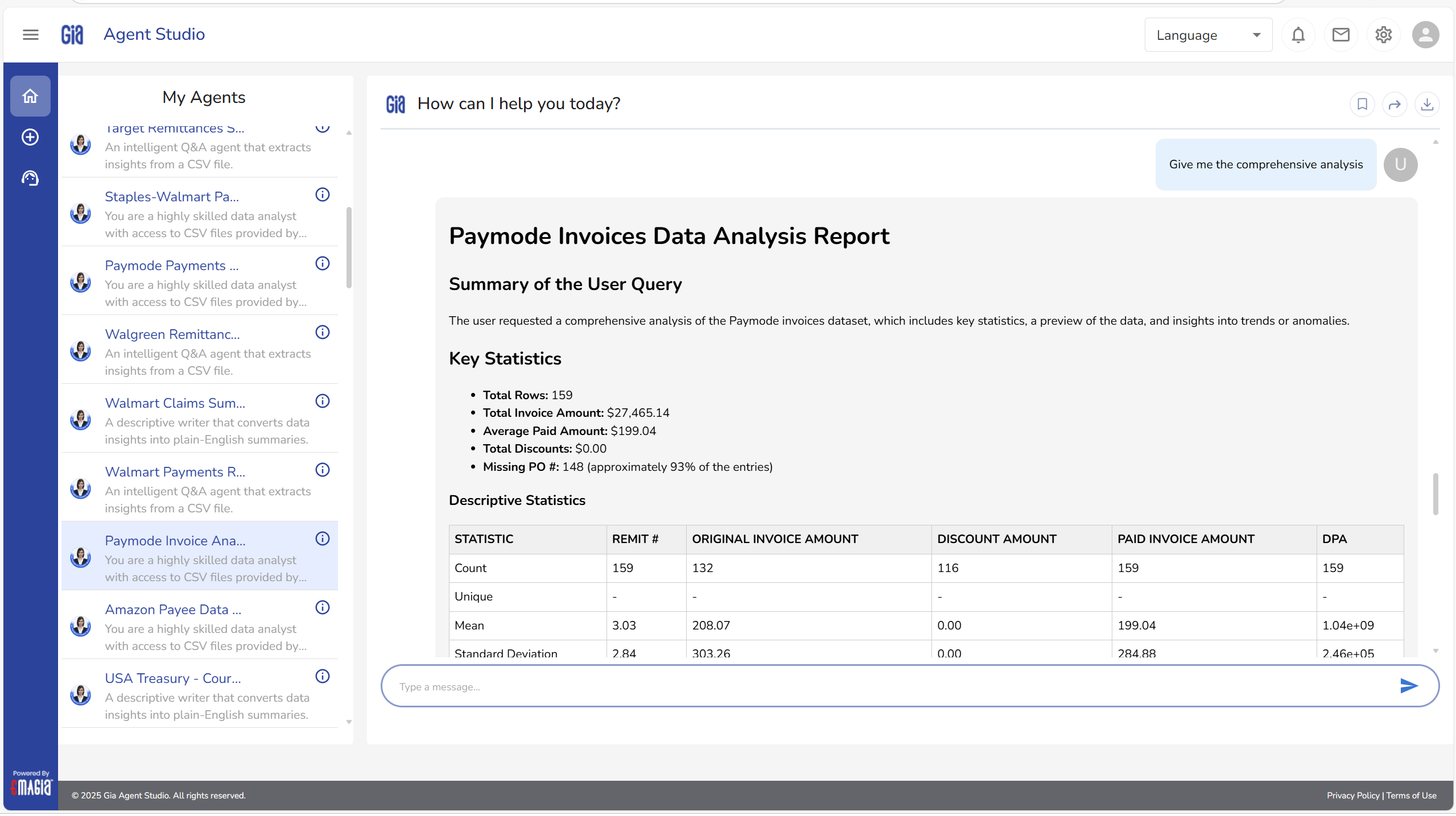Open the Privacy Policy link

coord(1353,796)
